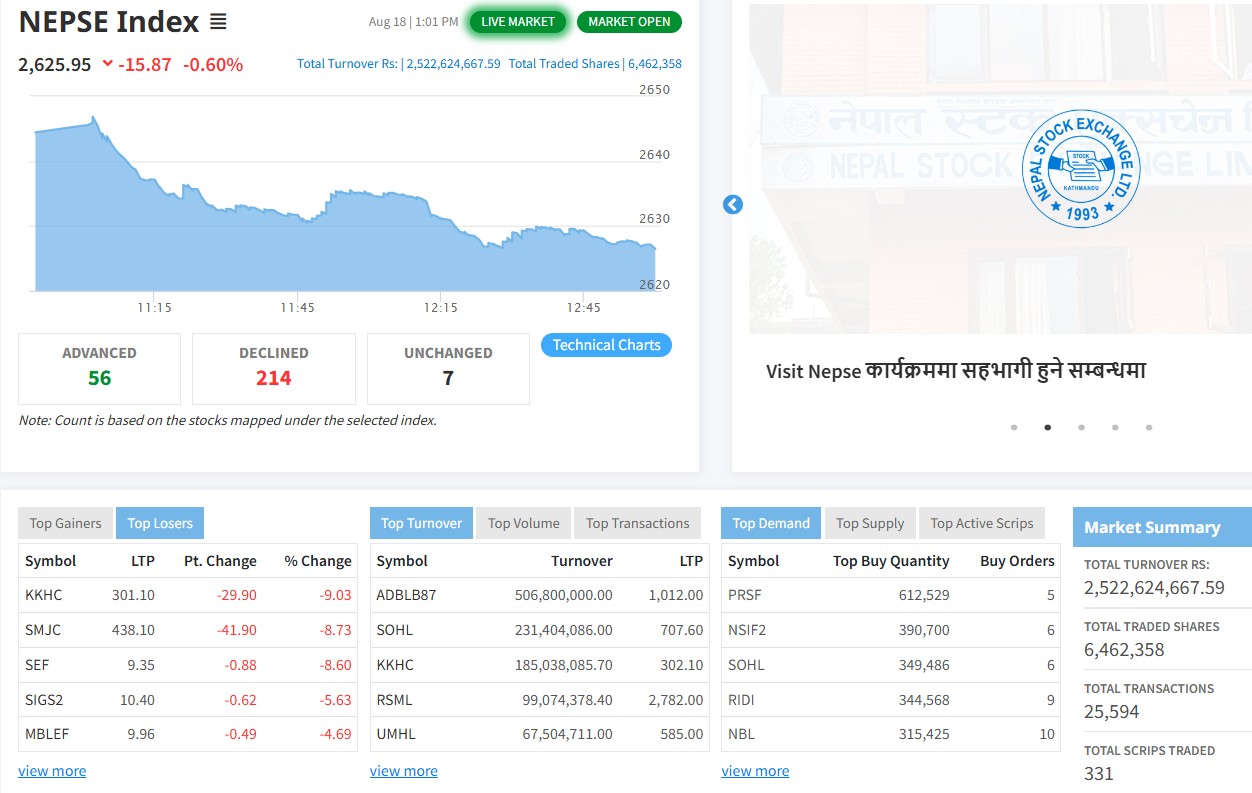Screen dimensions: 1252x793
Task: Switch to the Top Volume tab
Action: (x=523, y=523)
